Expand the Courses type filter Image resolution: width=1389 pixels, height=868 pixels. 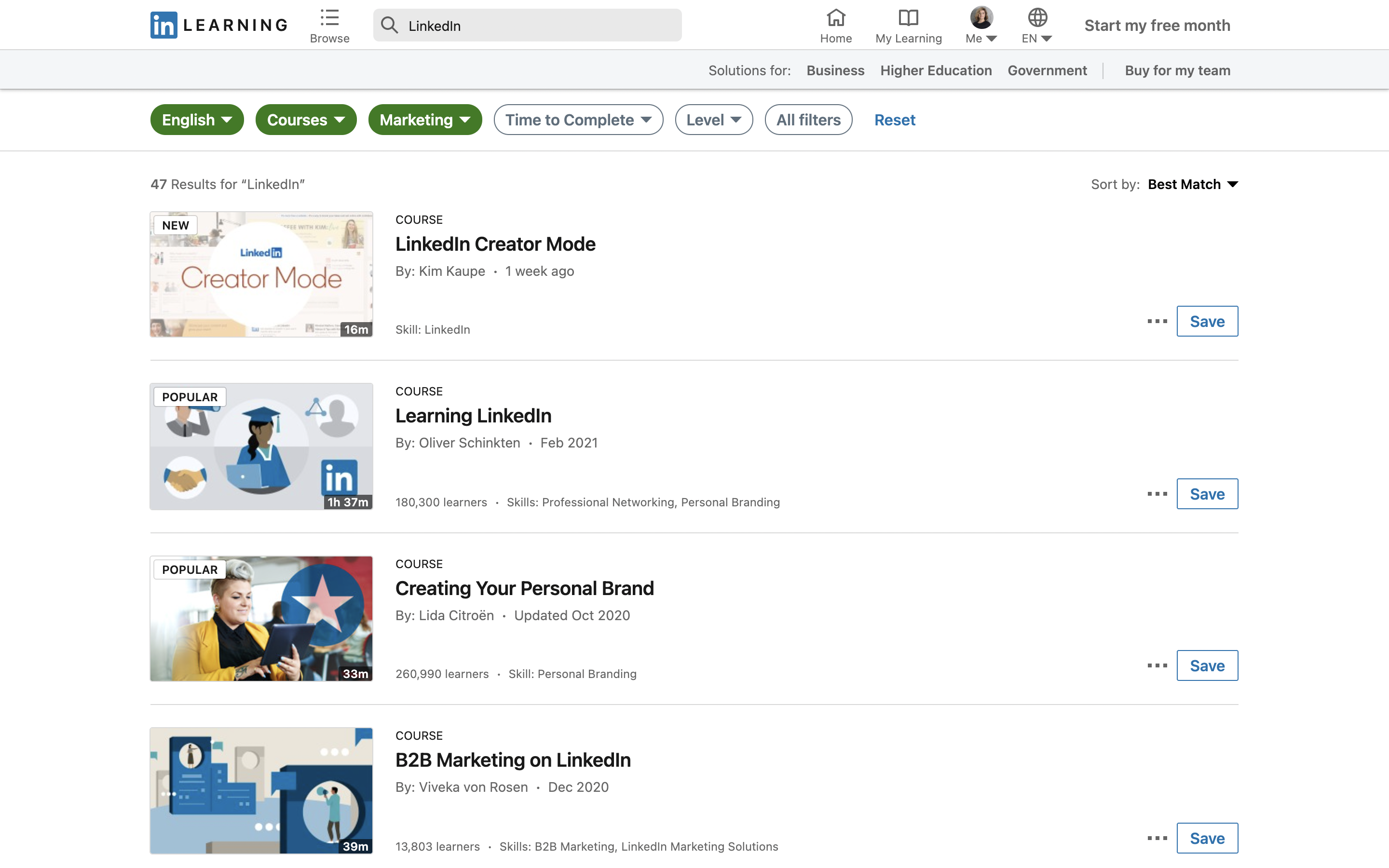[306, 120]
